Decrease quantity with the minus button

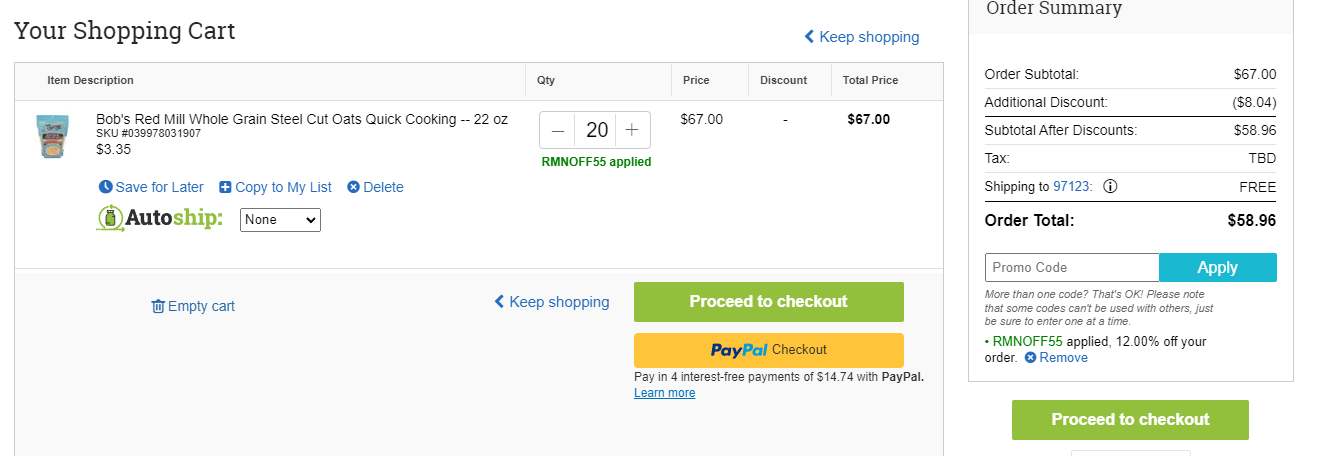coord(558,130)
